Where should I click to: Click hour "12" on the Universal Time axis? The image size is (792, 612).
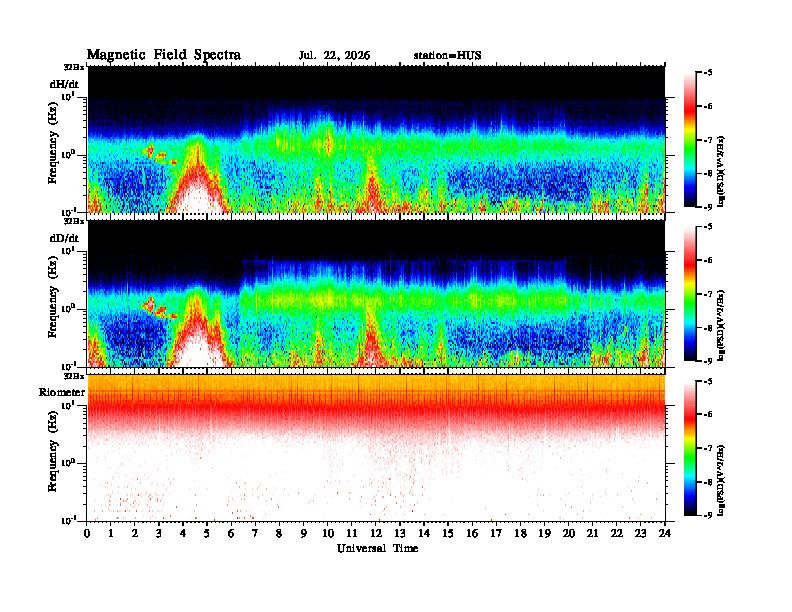[x=376, y=533]
